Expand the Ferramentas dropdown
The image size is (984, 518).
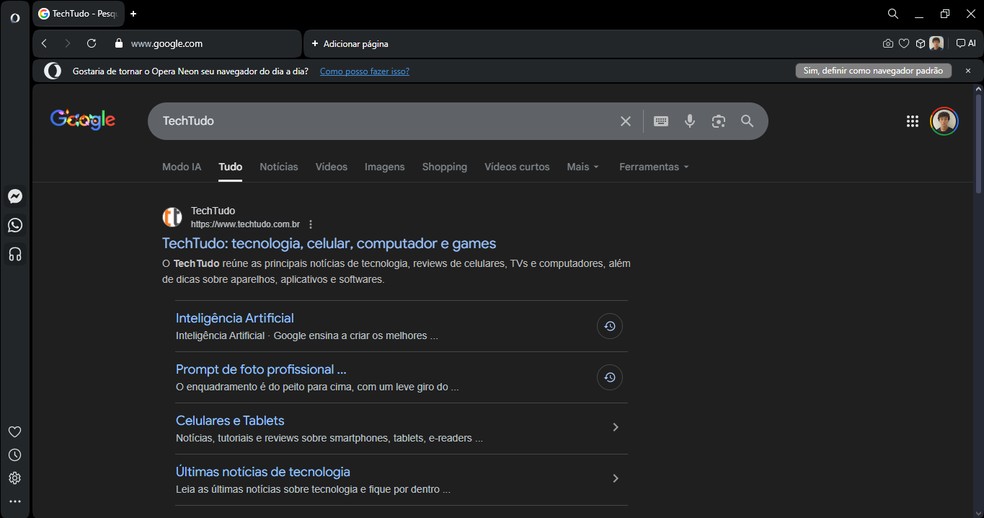tap(654, 166)
